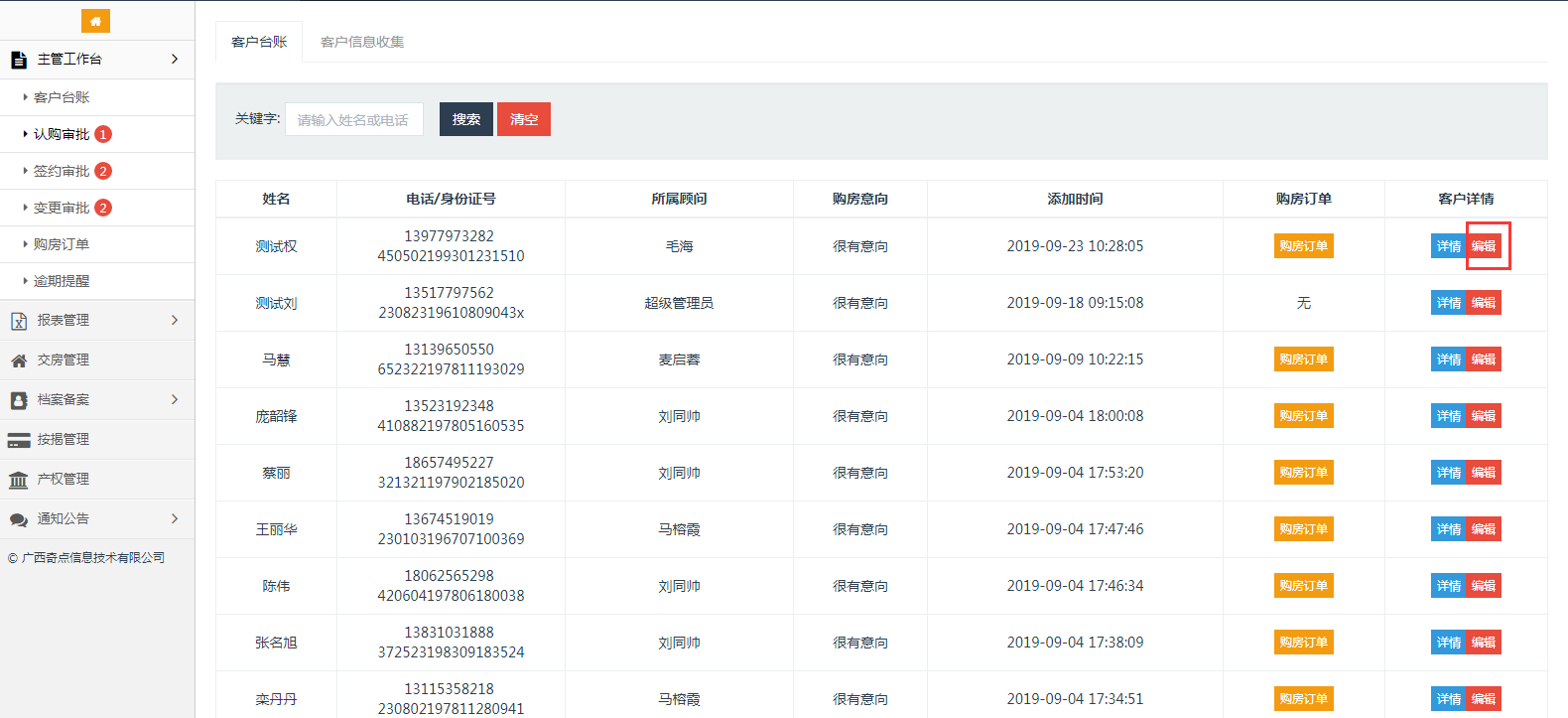Click the red 清空 clear button
Viewport: 1568px width, 718px height.
tap(524, 119)
